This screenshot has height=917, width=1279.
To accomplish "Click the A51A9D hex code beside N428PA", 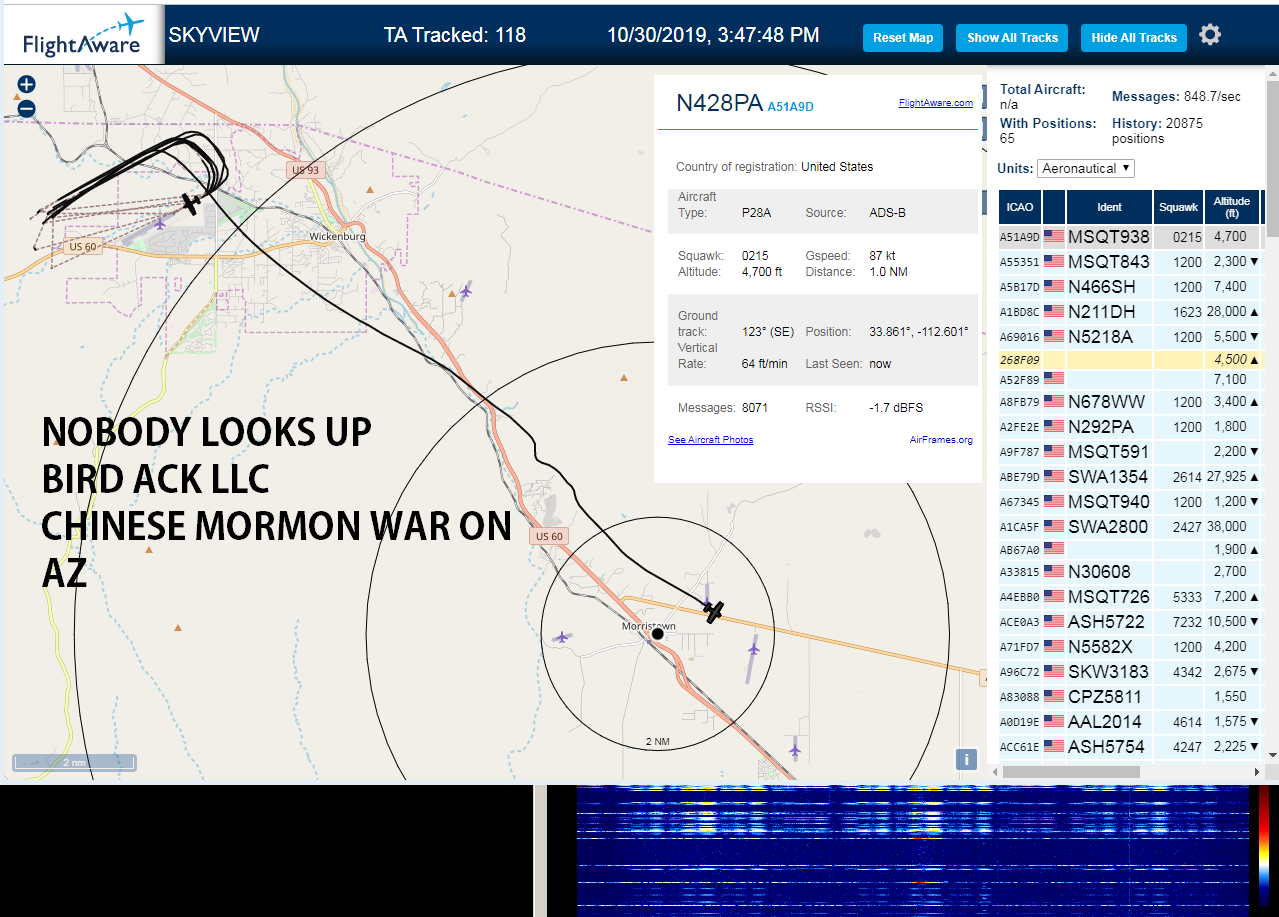I will 791,106.
